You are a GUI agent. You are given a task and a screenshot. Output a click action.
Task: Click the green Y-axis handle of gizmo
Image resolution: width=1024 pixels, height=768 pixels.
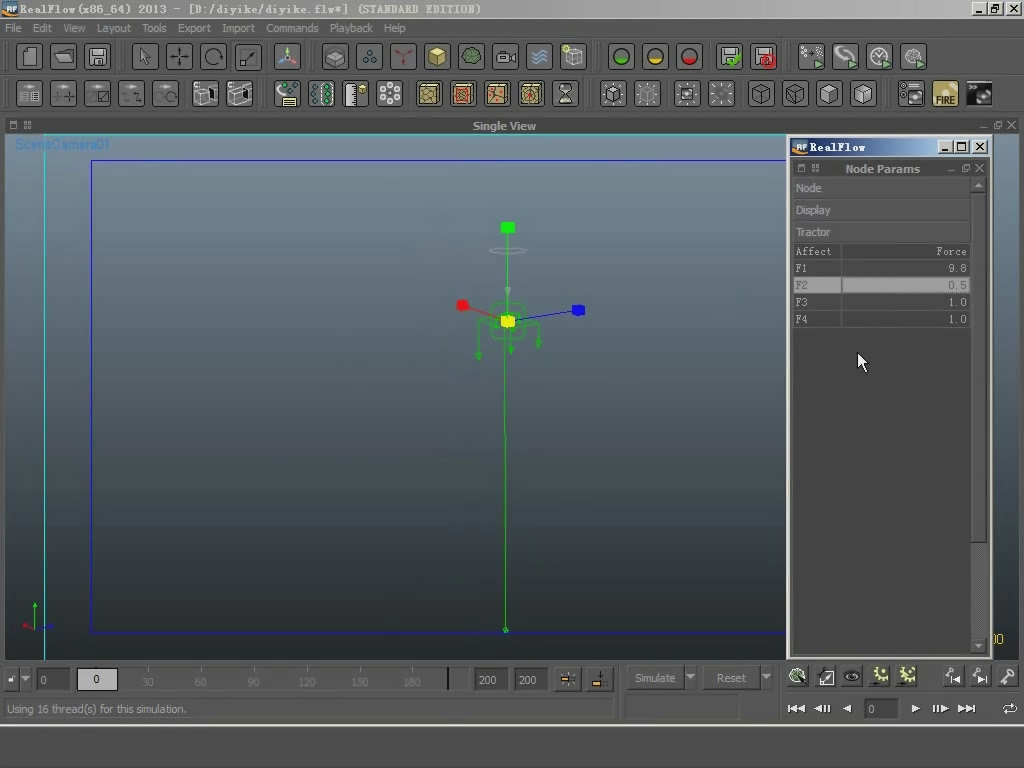click(x=507, y=228)
